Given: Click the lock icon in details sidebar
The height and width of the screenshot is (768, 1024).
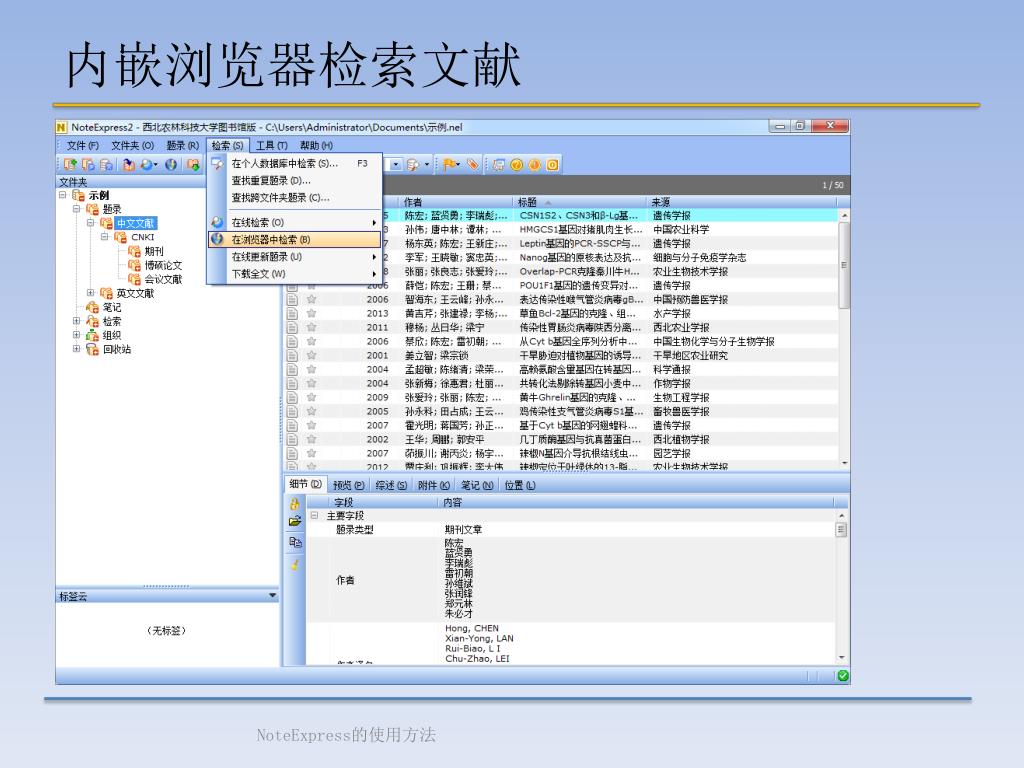Looking at the screenshot, I should coord(295,504).
